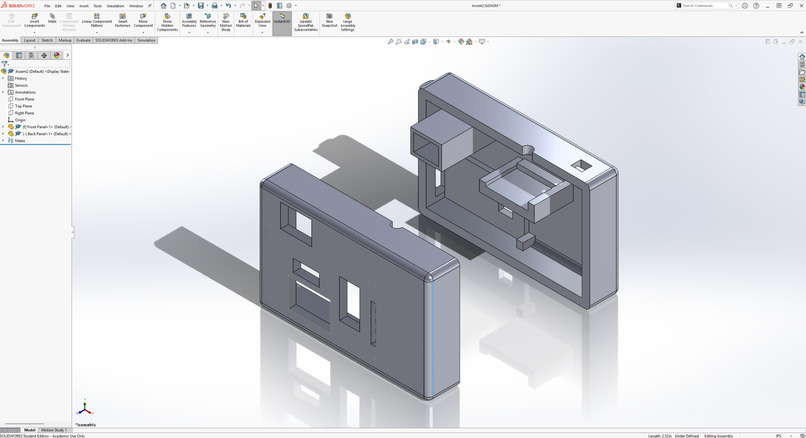Open the PropertyManager tab icon
The image size is (806, 438).
coord(19,55)
